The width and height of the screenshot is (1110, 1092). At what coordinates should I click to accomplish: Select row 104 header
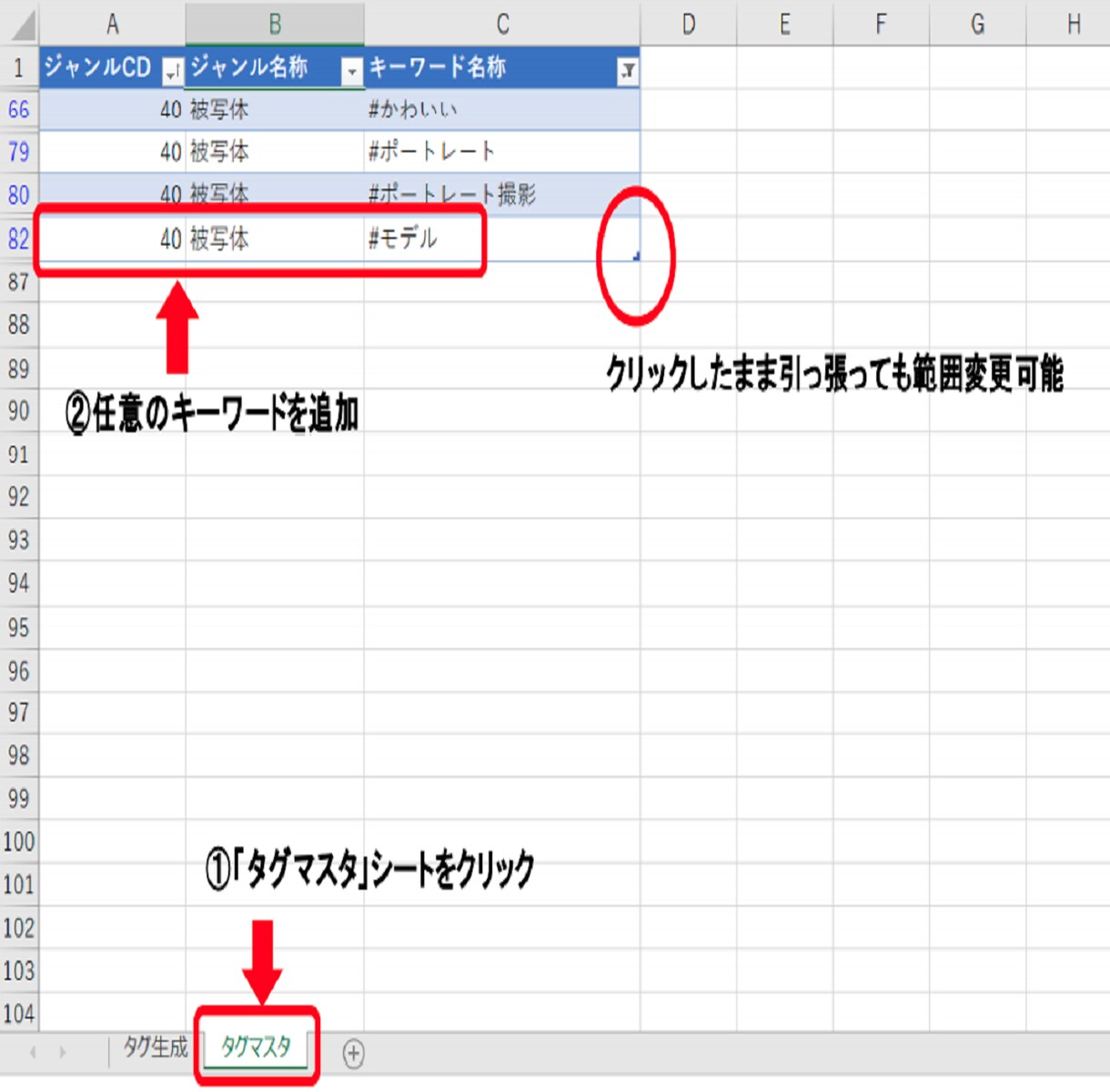(19, 1014)
